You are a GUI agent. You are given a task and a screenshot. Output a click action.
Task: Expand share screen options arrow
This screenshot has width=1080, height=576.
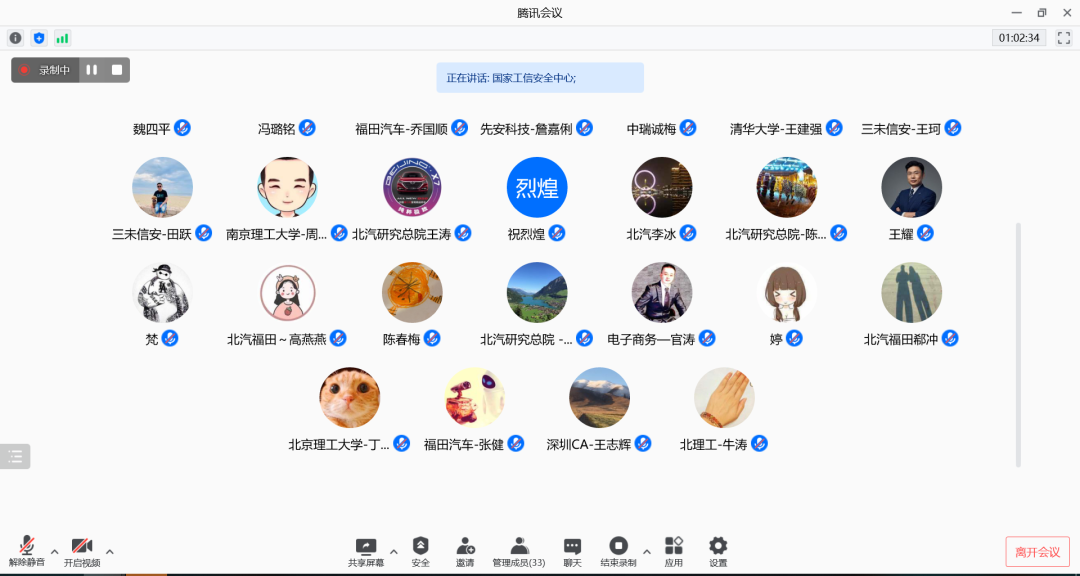click(393, 551)
